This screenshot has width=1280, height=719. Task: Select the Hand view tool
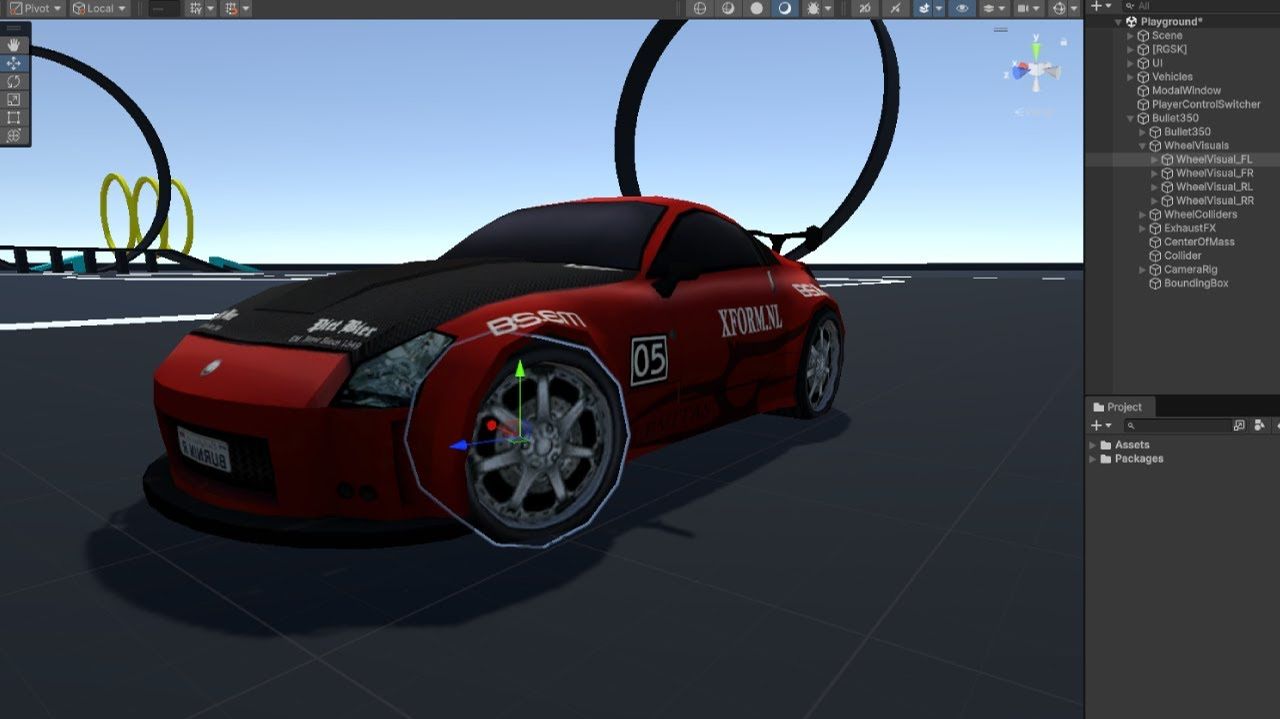click(14, 45)
